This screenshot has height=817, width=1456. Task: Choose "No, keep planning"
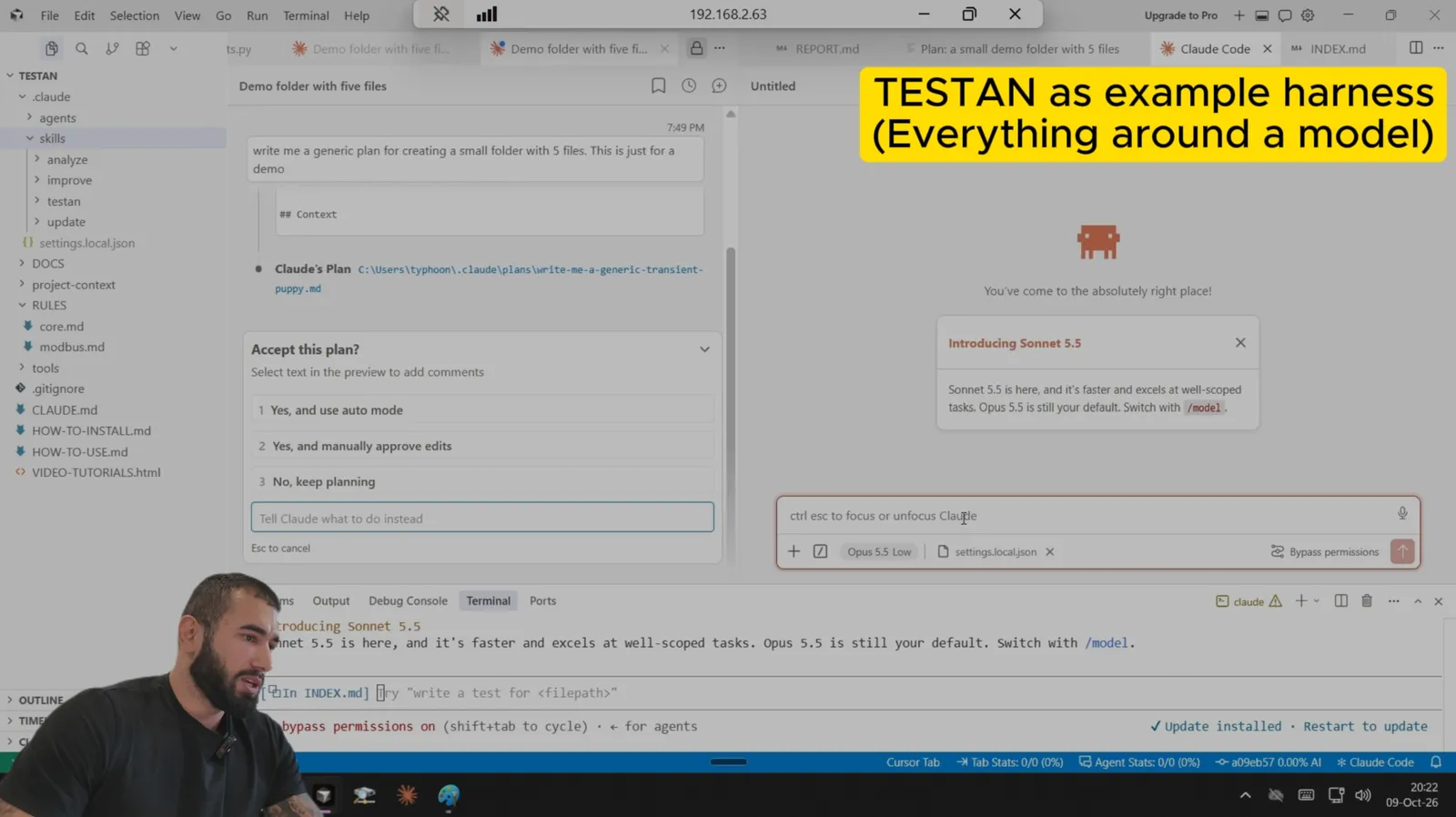tap(482, 481)
